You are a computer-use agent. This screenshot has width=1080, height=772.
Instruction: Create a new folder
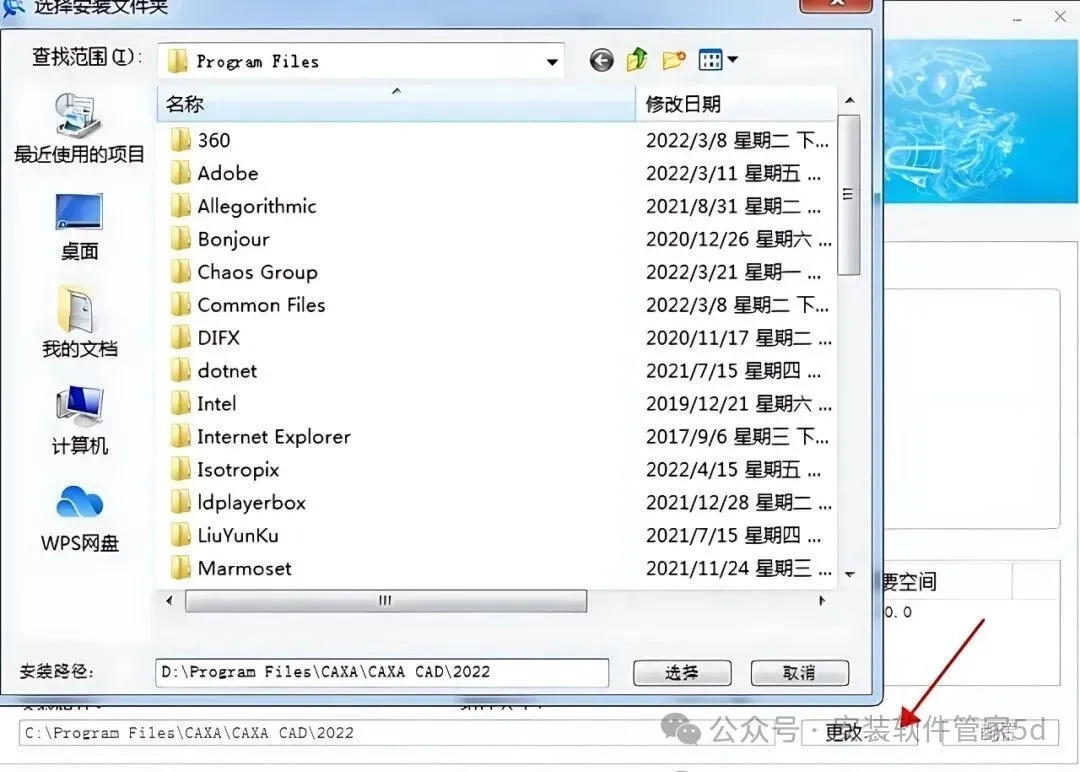point(674,60)
